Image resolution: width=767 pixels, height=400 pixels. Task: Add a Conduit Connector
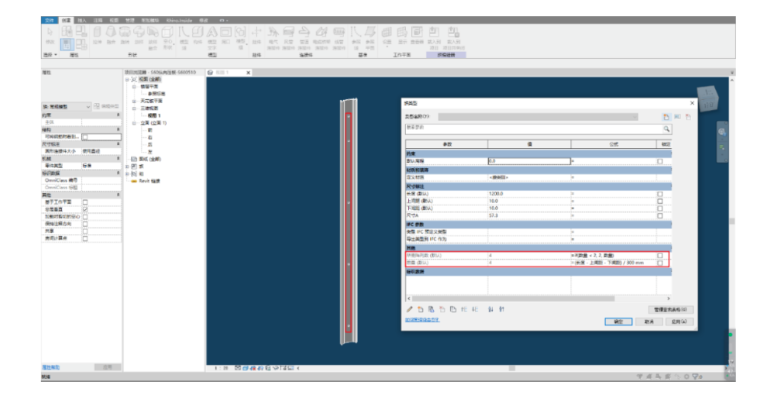tap(339, 38)
